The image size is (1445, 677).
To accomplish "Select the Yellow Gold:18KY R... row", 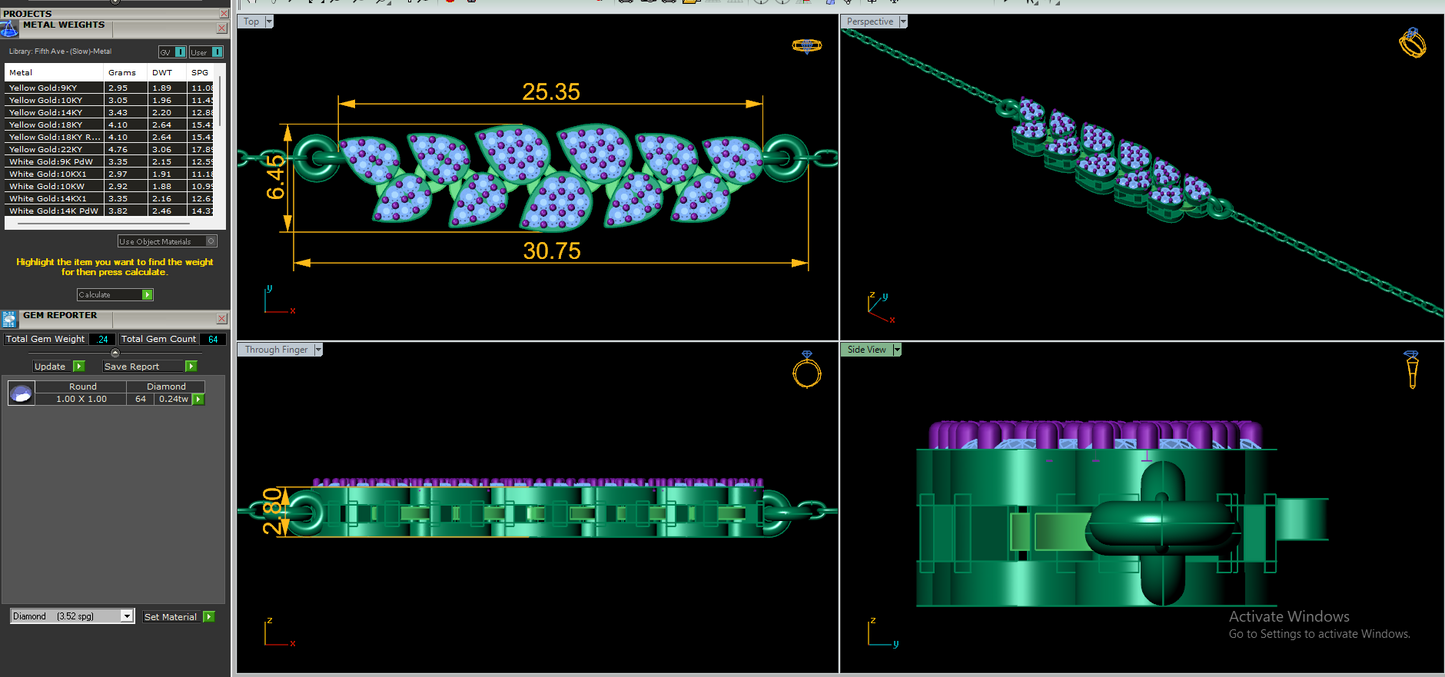I will [111, 137].
